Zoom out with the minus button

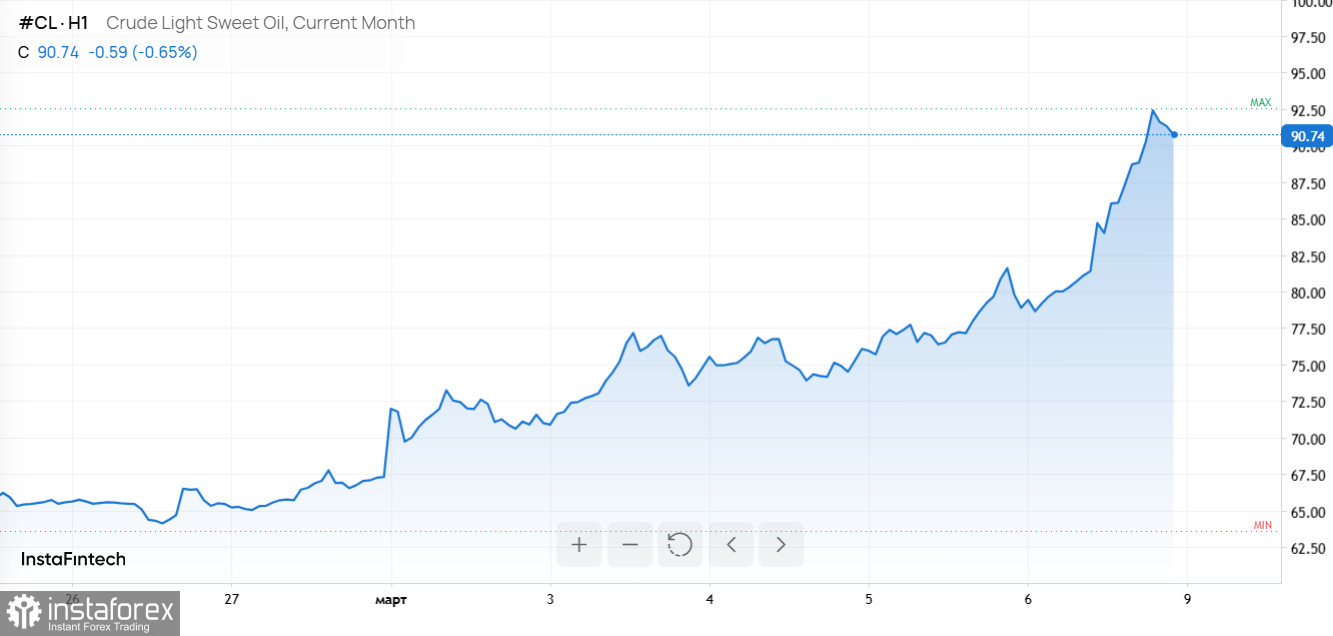click(x=630, y=545)
